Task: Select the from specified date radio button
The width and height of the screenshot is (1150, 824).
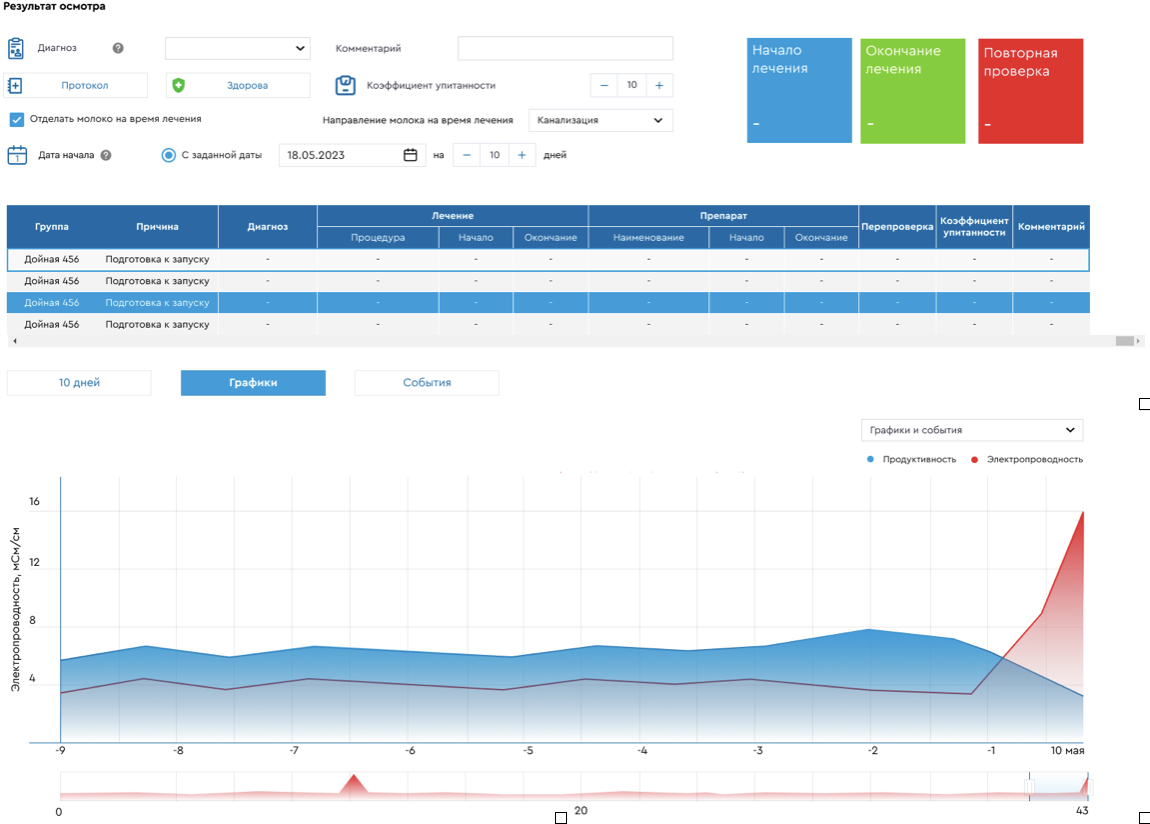Action: pos(169,155)
